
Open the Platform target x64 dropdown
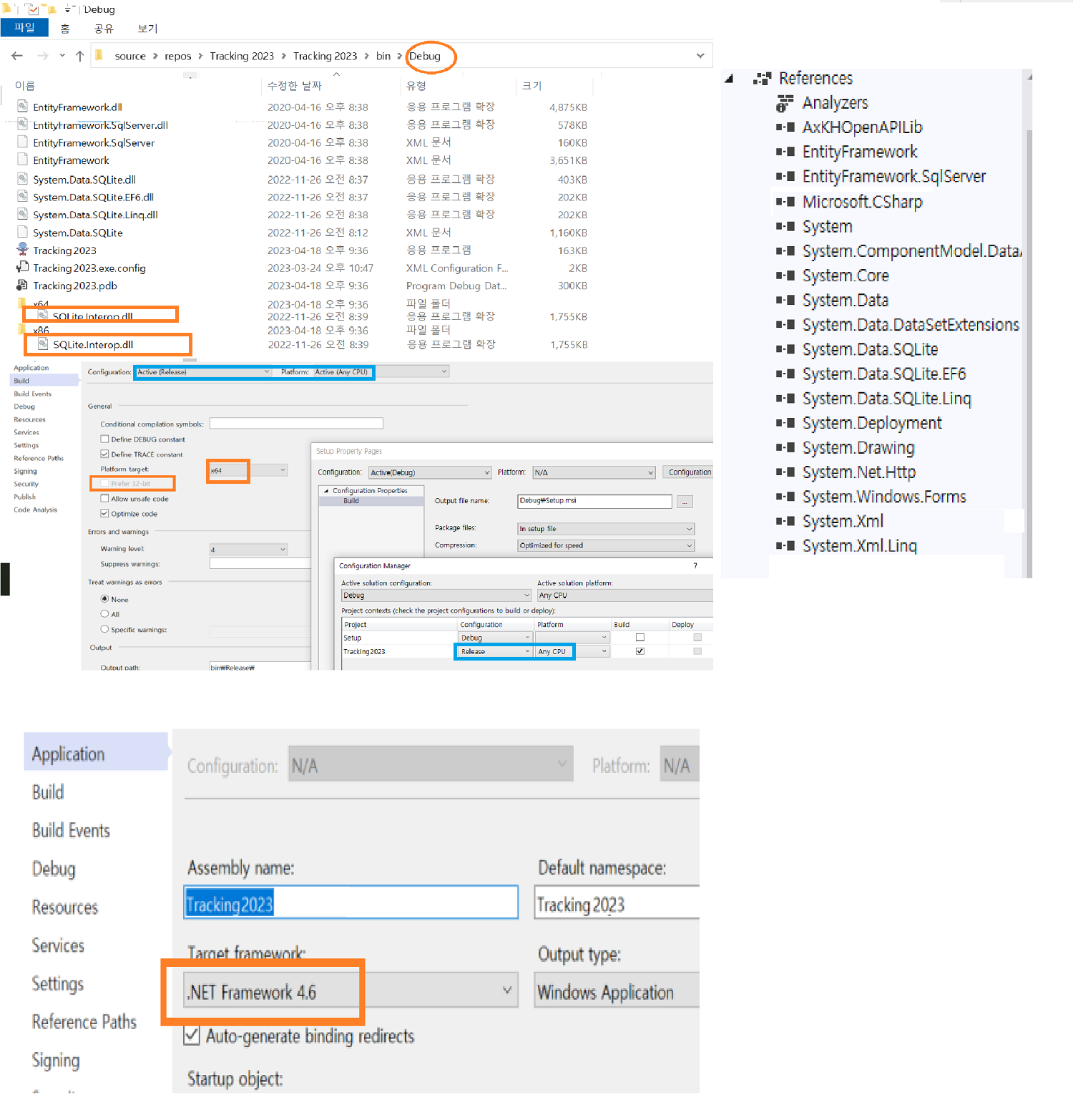click(x=283, y=470)
